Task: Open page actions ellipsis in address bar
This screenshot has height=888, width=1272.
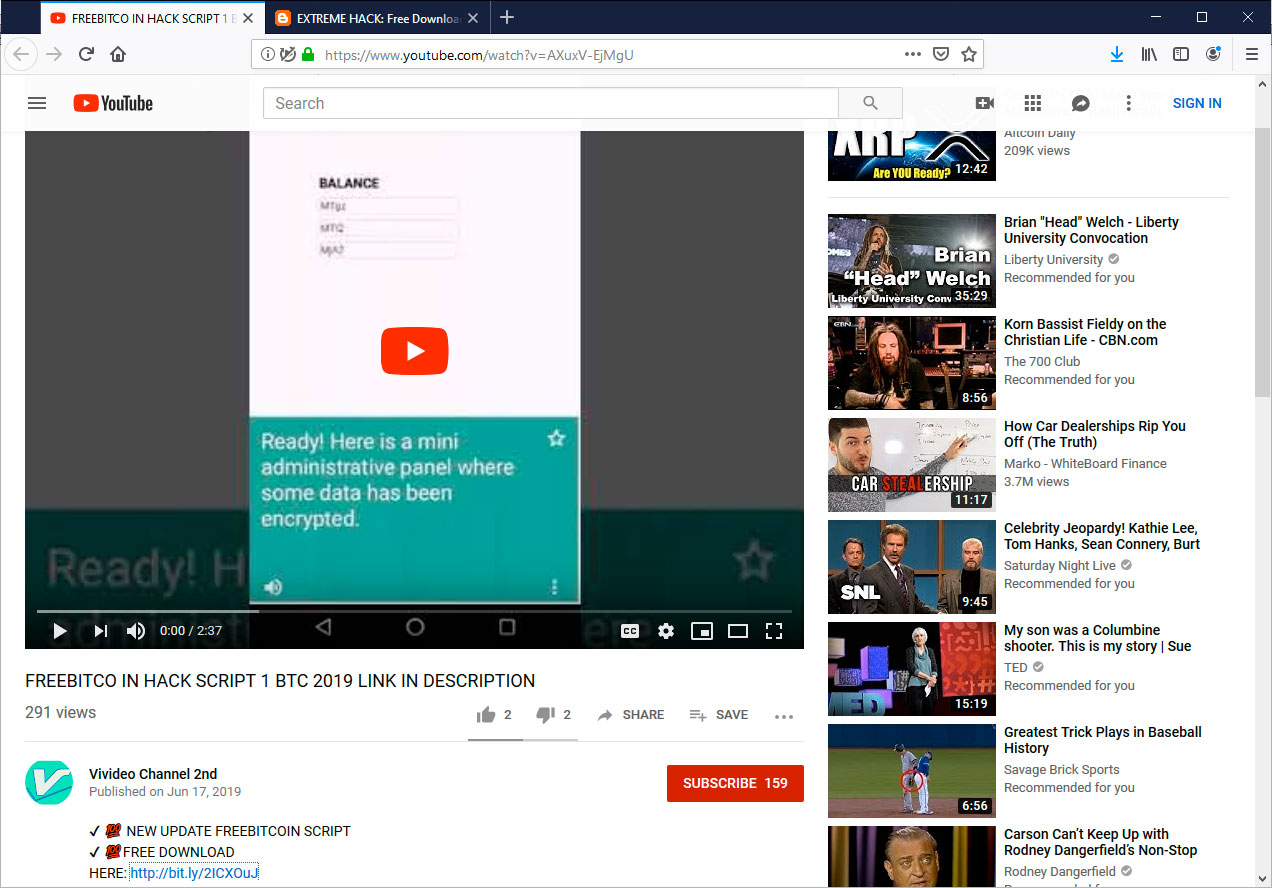Action: pos(913,55)
